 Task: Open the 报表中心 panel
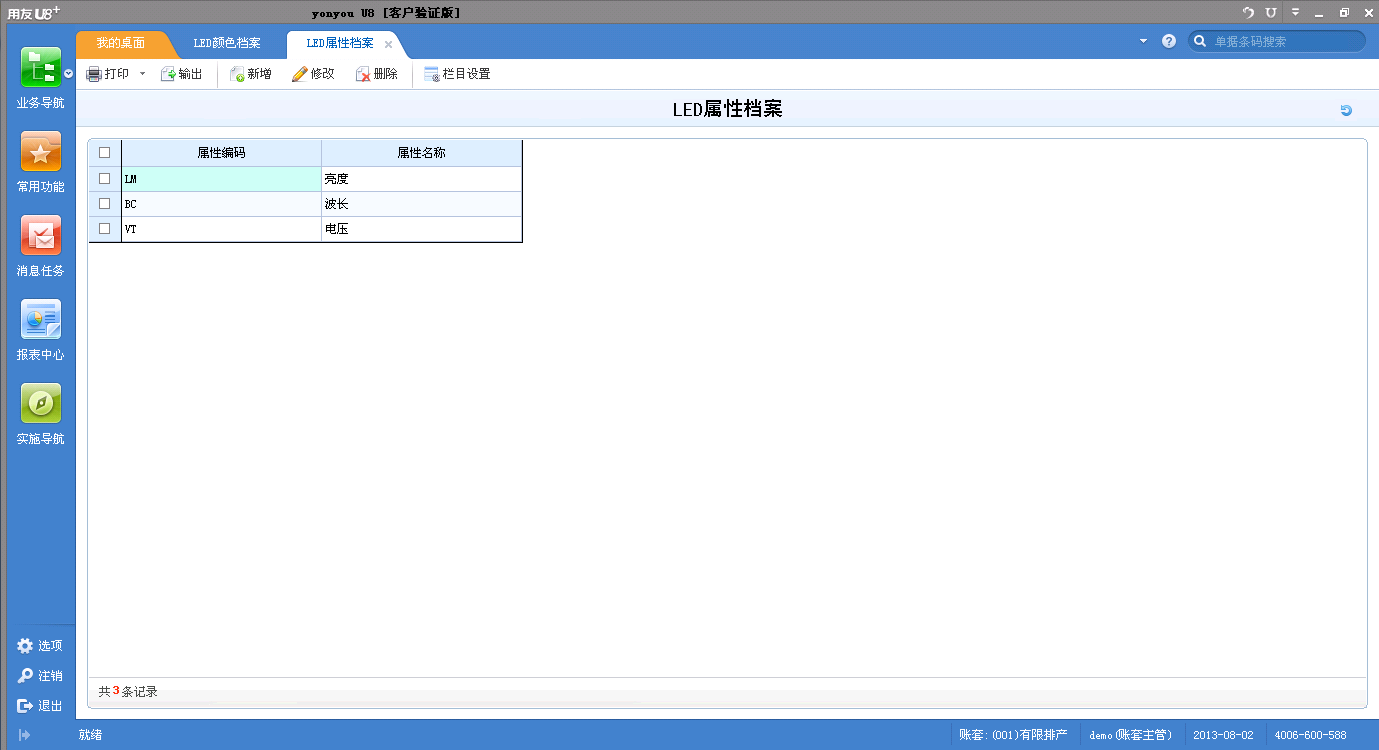(40, 330)
